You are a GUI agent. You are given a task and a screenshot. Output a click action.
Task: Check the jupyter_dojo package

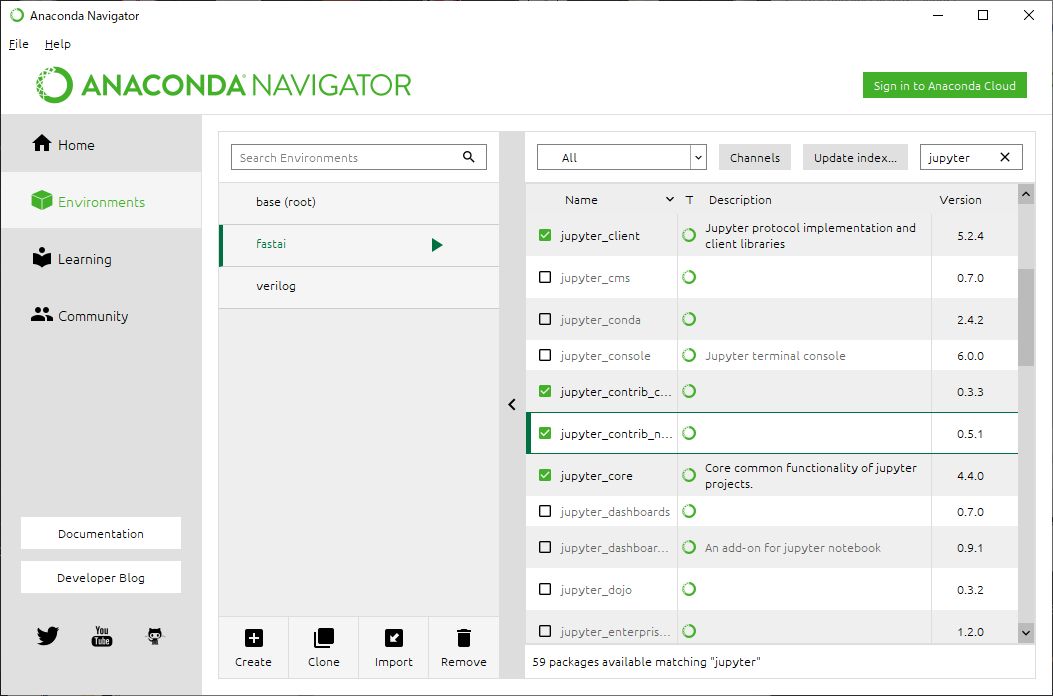[x=545, y=589]
